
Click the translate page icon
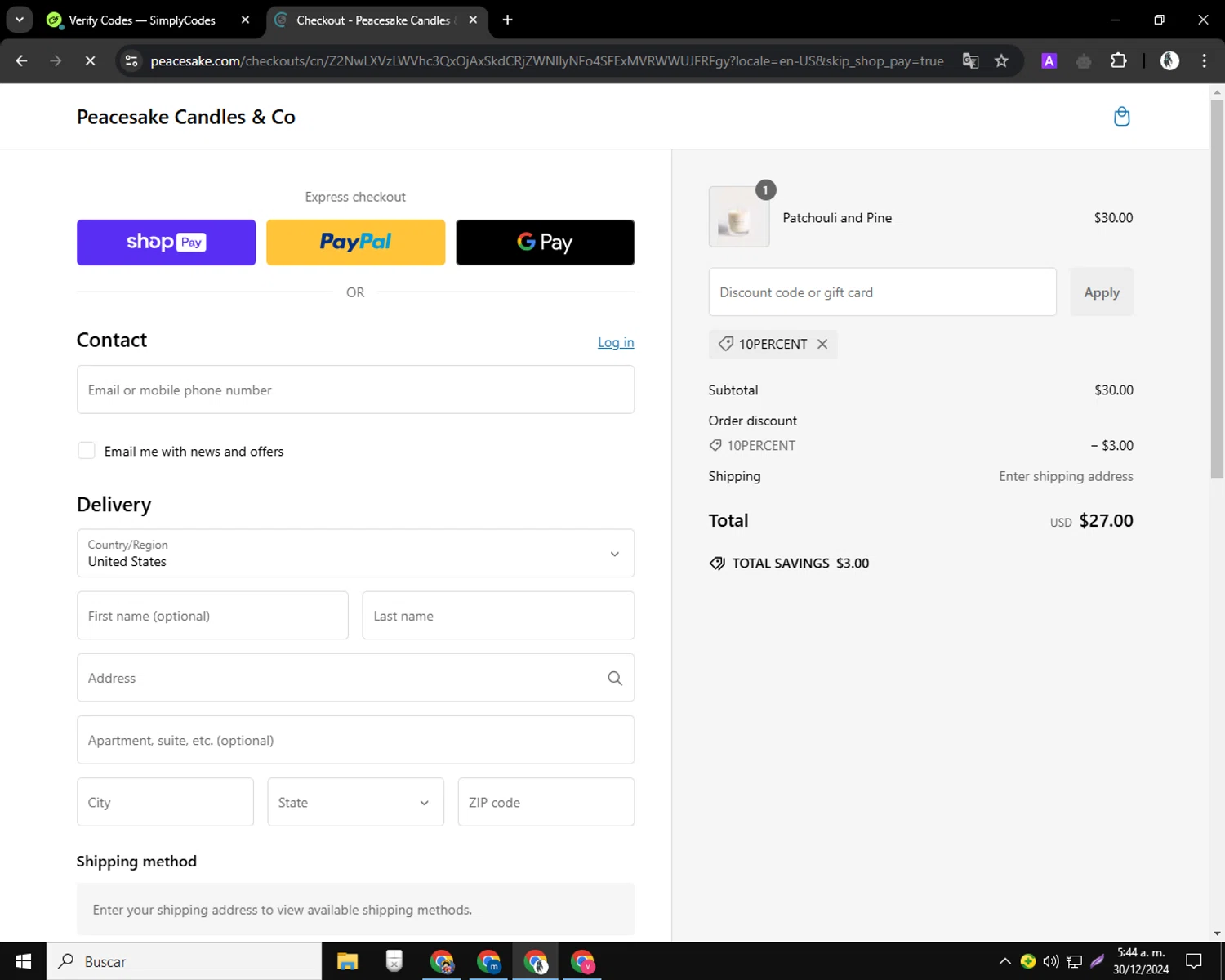pos(970,61)
